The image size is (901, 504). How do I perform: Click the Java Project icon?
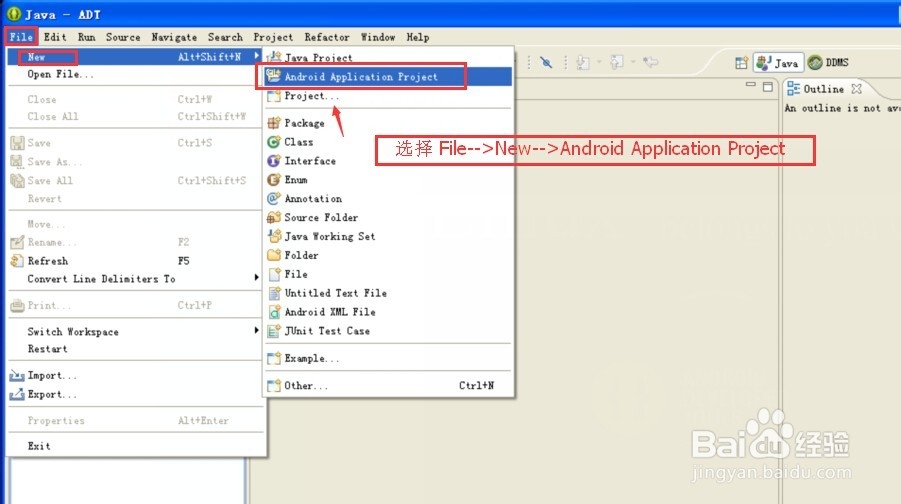[x=274, y=57]
